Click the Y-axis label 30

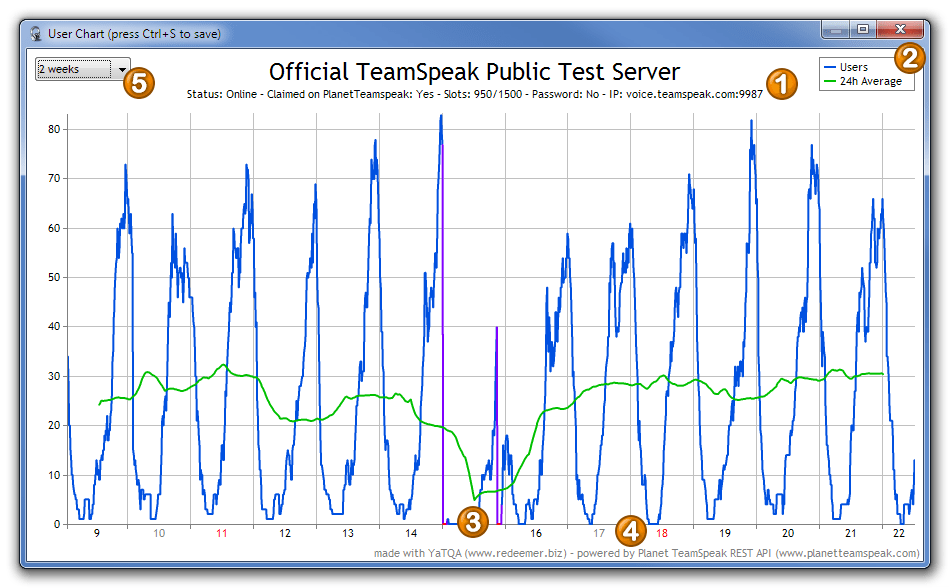point(54,376)
